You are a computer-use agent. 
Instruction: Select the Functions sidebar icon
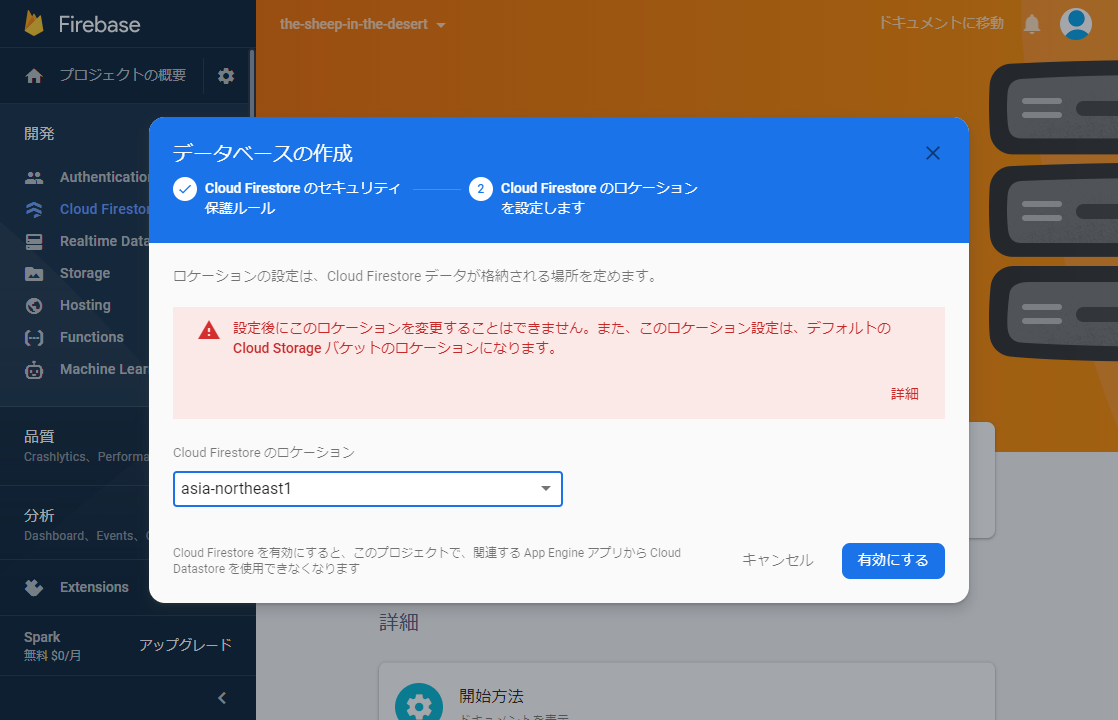[32, 337]
